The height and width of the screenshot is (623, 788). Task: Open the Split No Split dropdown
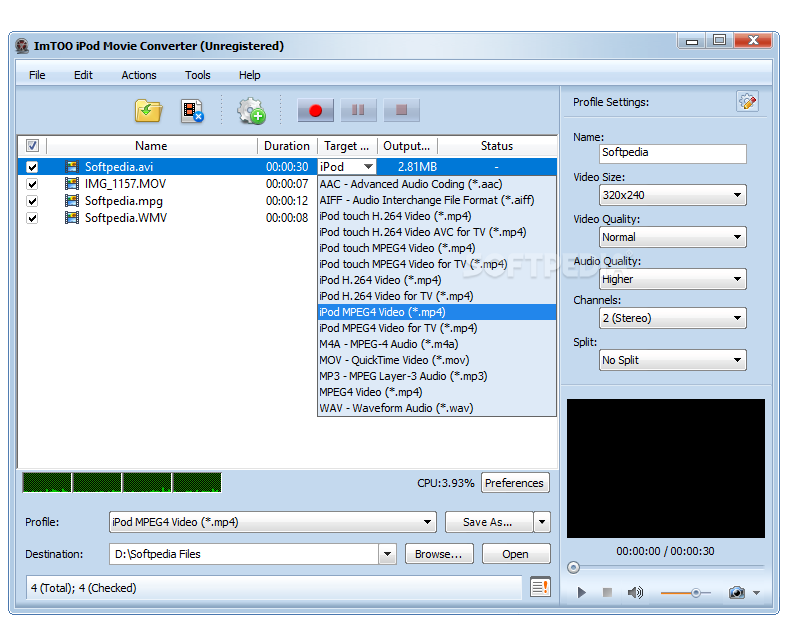coord(672,360)
